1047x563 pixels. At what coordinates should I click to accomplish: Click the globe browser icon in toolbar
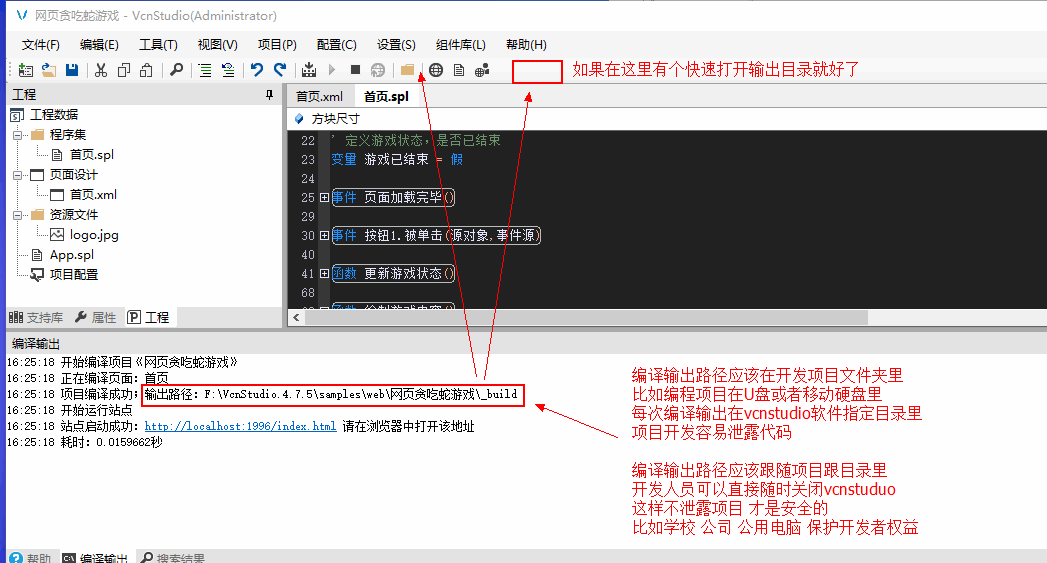point(436,70)
